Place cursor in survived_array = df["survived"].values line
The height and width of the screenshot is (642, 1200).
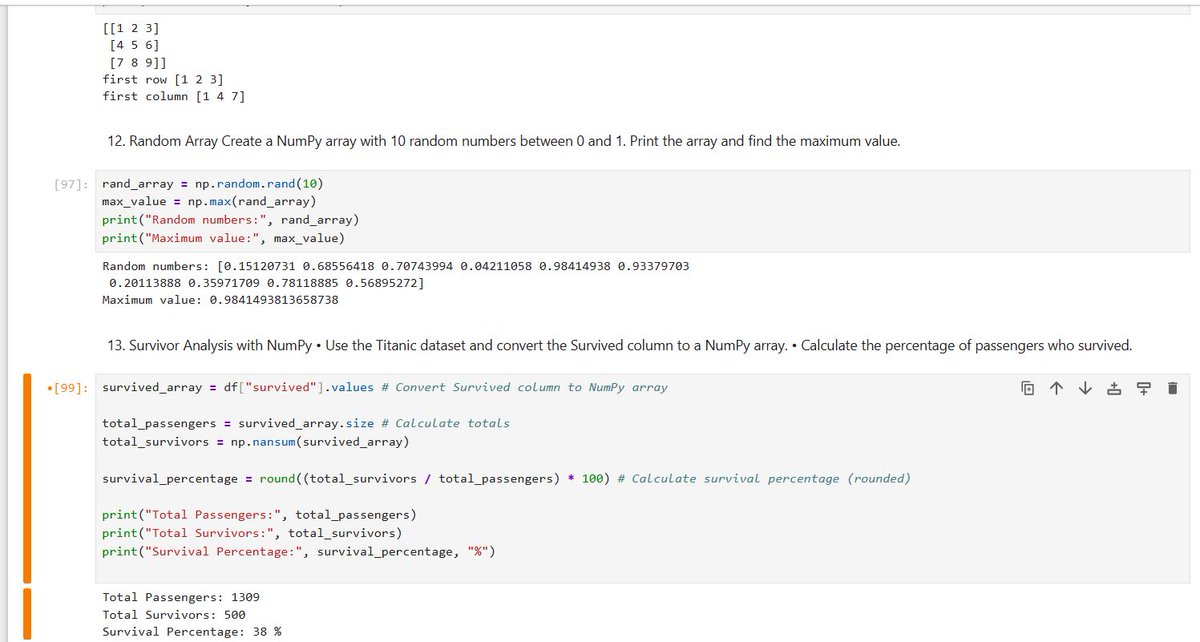click(385, 387)
